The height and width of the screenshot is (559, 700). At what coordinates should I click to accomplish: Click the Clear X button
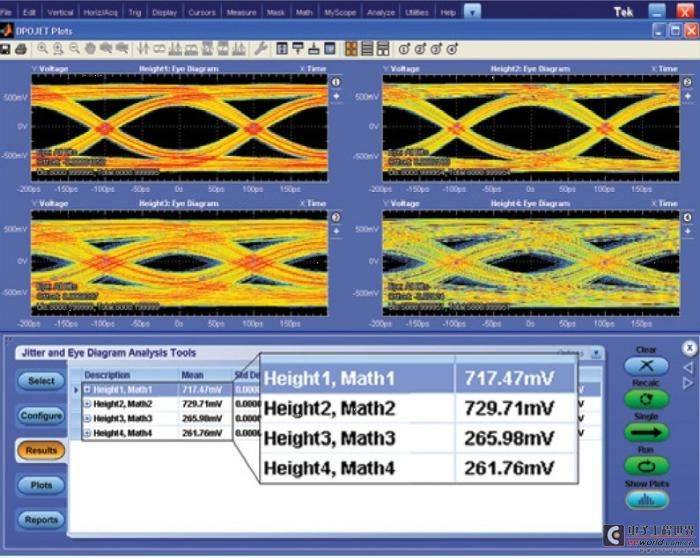(x=646, y=366)
